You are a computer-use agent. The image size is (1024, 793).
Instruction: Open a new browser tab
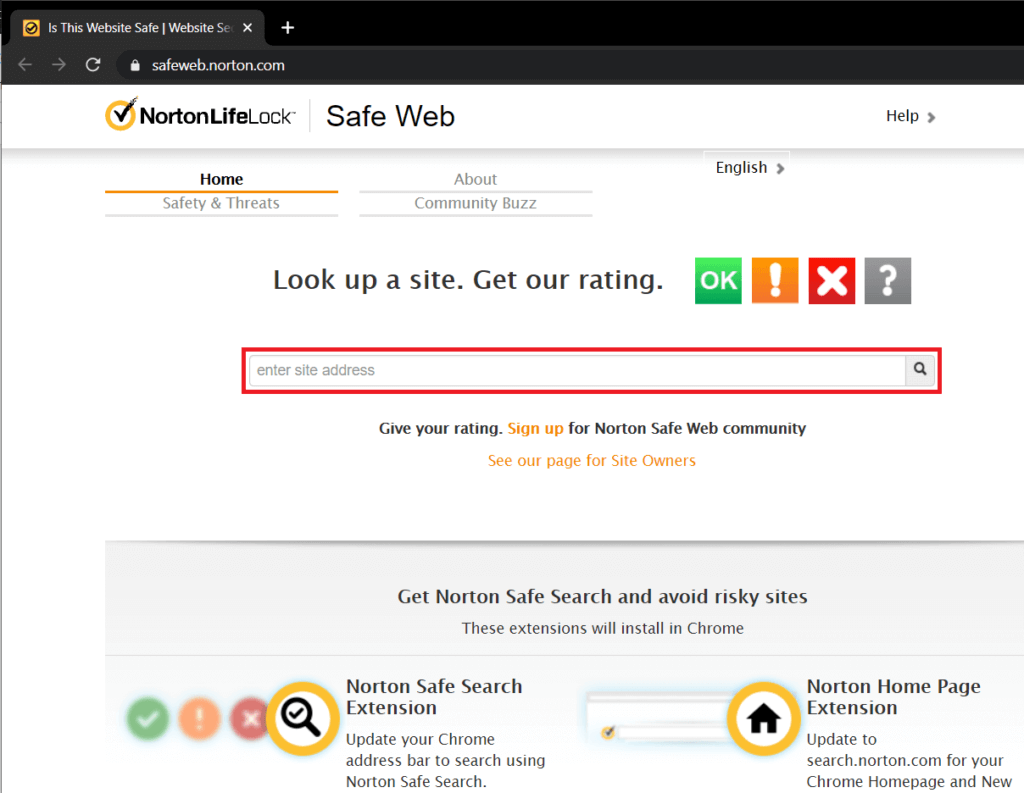(287, 27)
